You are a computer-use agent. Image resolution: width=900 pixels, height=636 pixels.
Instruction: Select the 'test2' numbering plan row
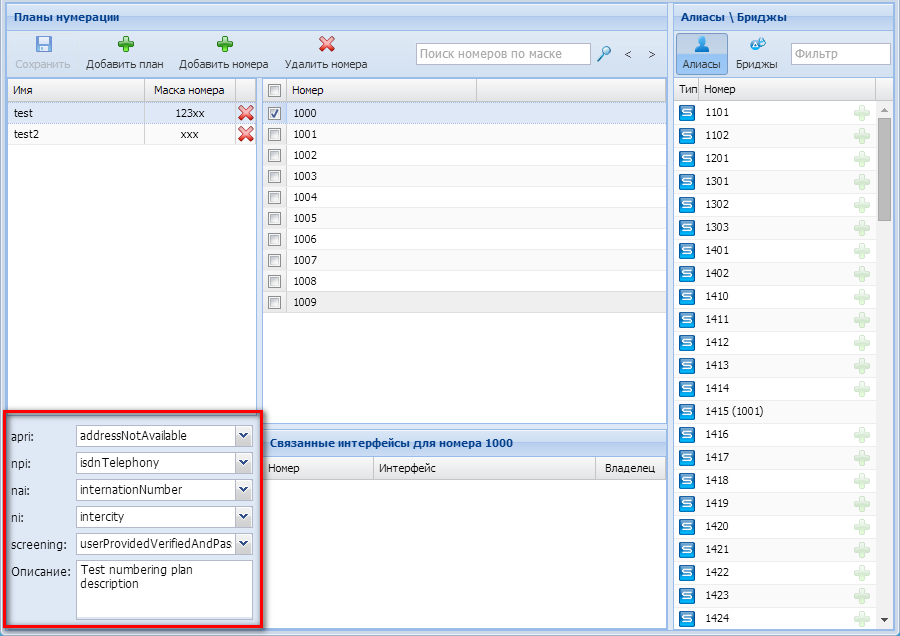coord(132,134)
